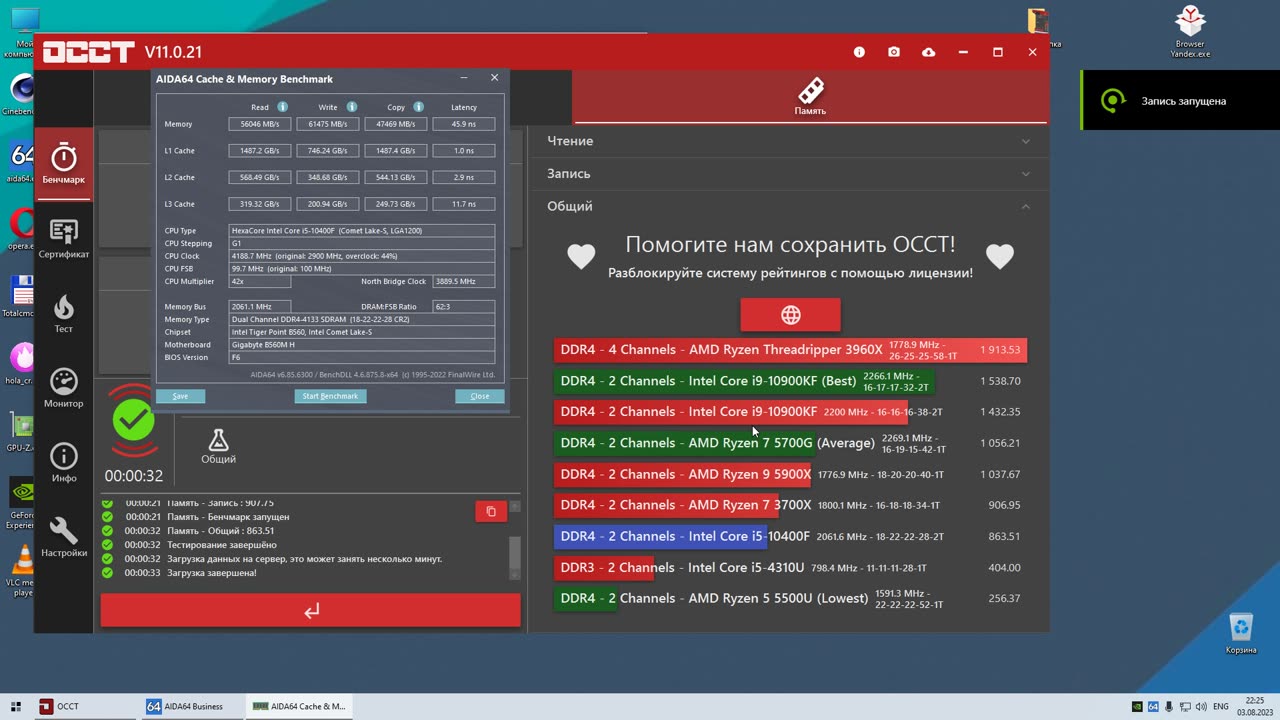This screenshot has width=1280, height=720.
Task: Click Save in AIDA64 benchmark window
Action: [180, 396]
